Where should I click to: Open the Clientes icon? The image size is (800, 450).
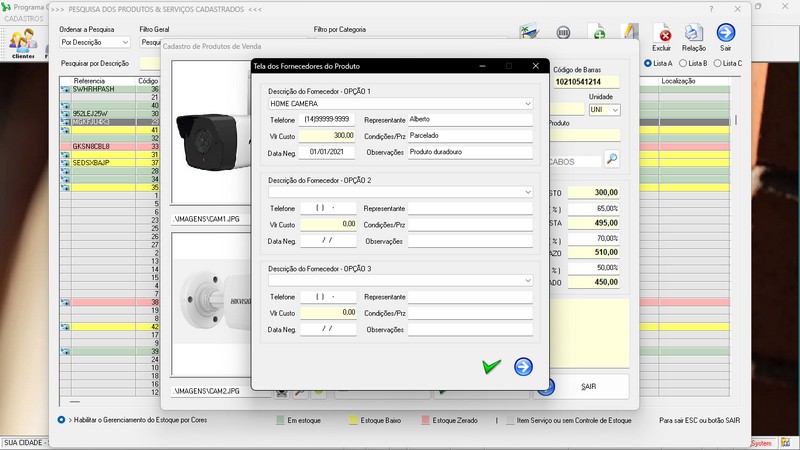[x=22, y=42]
